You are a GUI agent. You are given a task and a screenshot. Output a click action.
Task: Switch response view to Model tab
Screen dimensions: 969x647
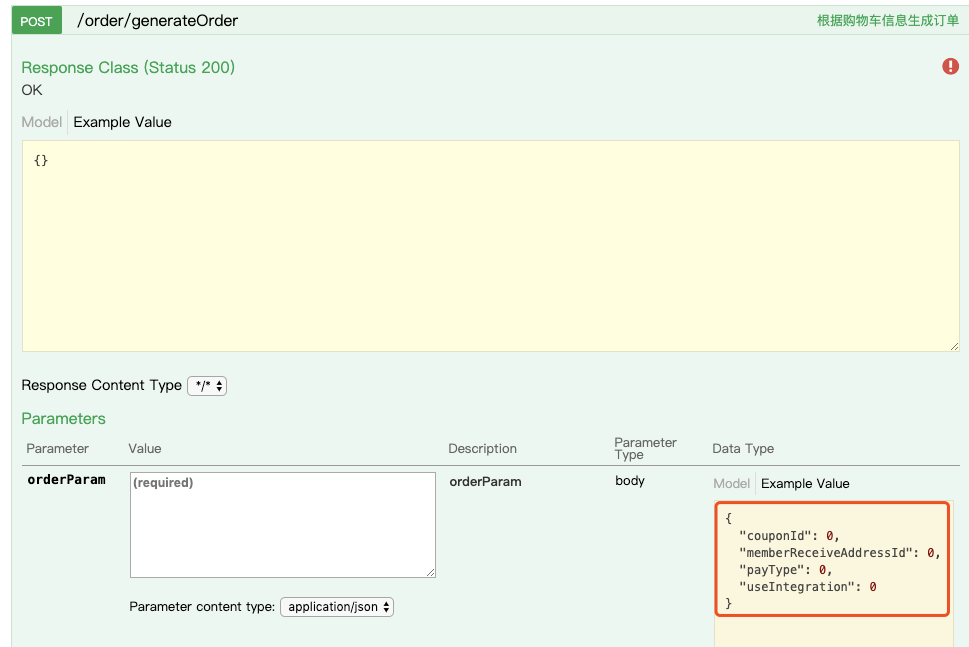point(41,122)
